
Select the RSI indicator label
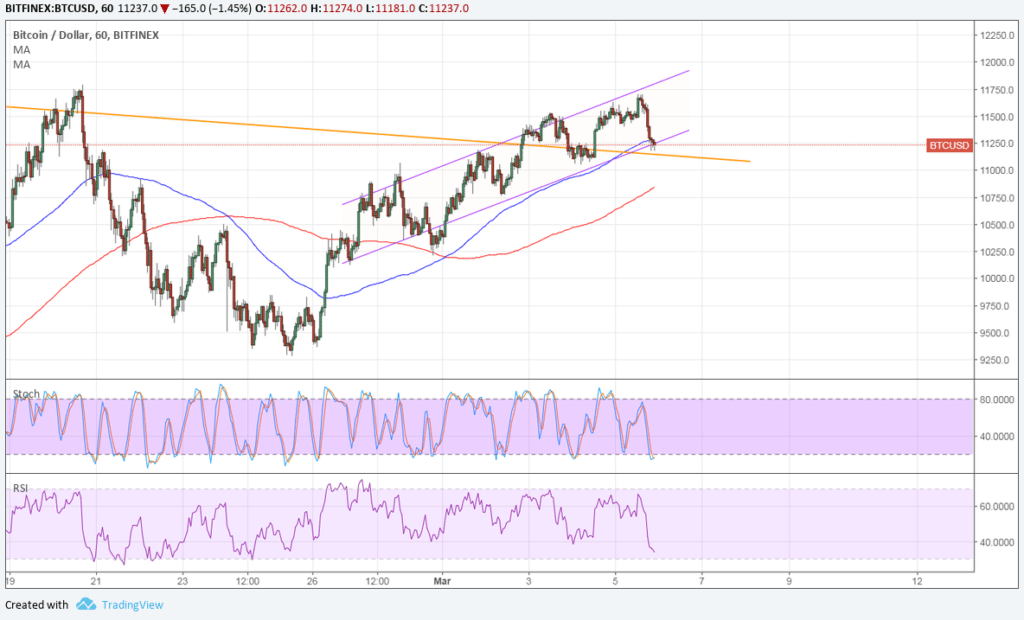pos(21,488)
